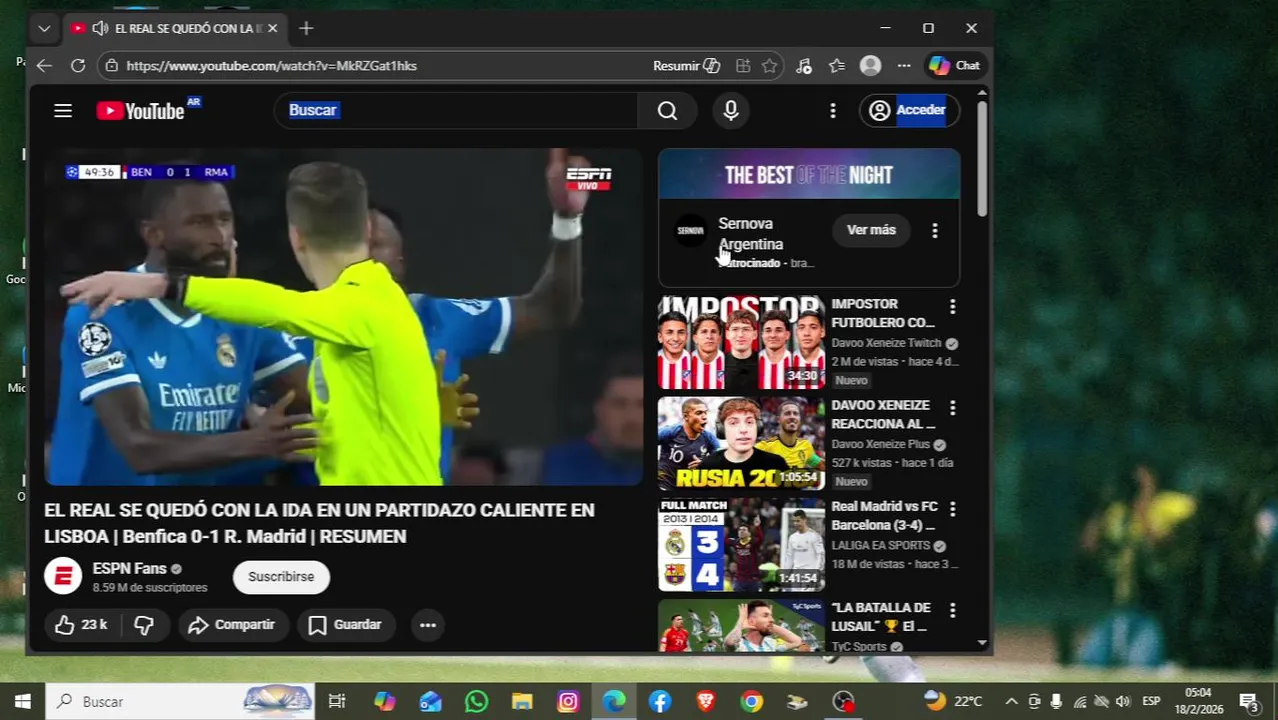Viewport: 1278px width, 720px height.
Task: Open the ESPN Fans channel avatar
Action: click(63, 577)
